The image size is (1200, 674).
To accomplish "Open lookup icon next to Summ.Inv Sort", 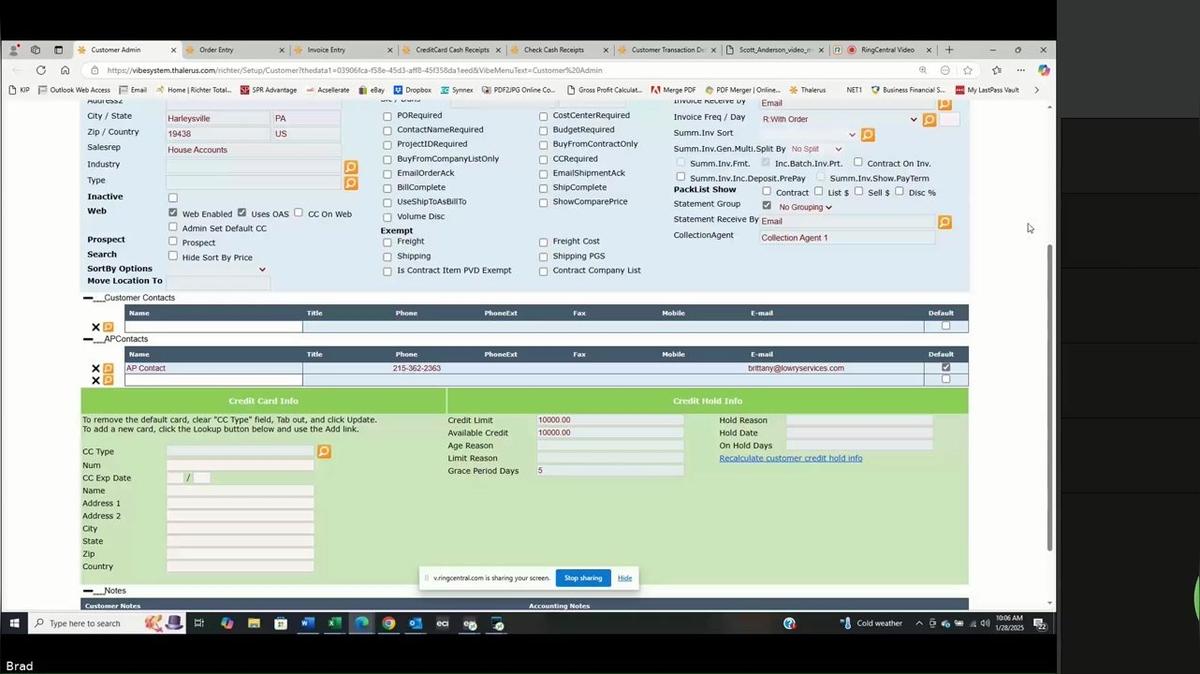I will (868, 135).
